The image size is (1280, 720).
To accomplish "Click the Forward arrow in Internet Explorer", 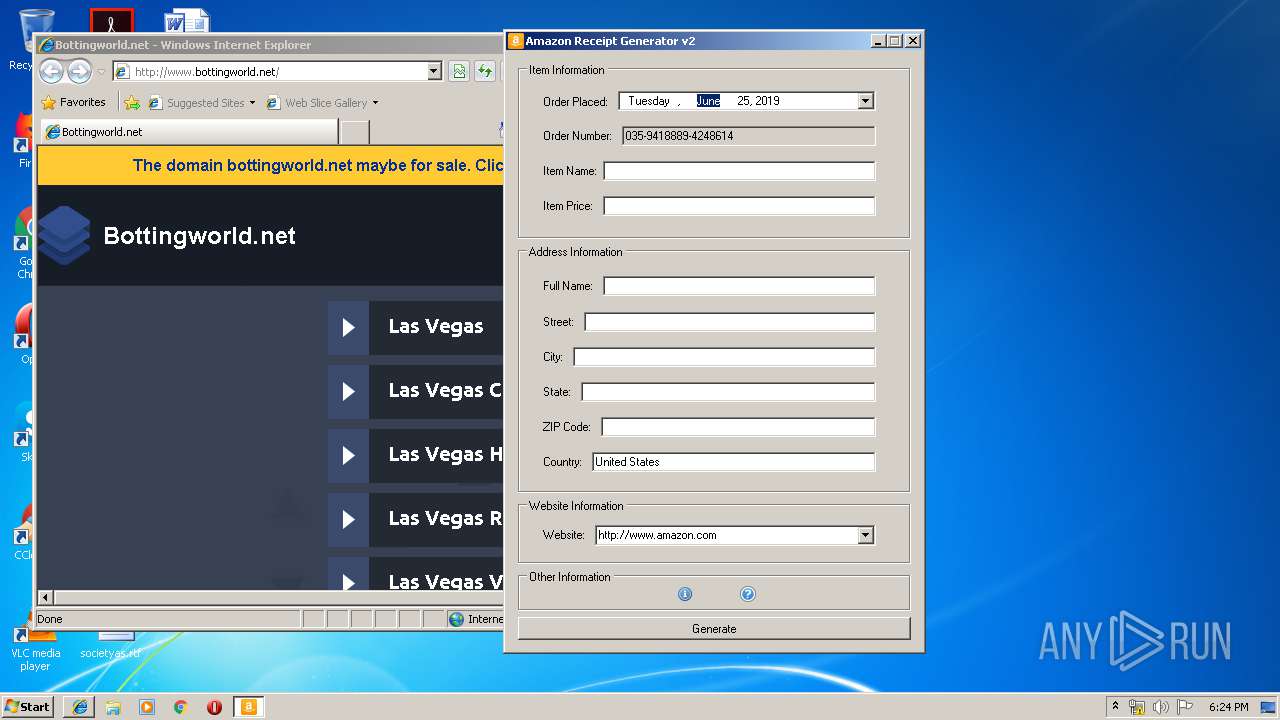I will click(x=79, y=71).
